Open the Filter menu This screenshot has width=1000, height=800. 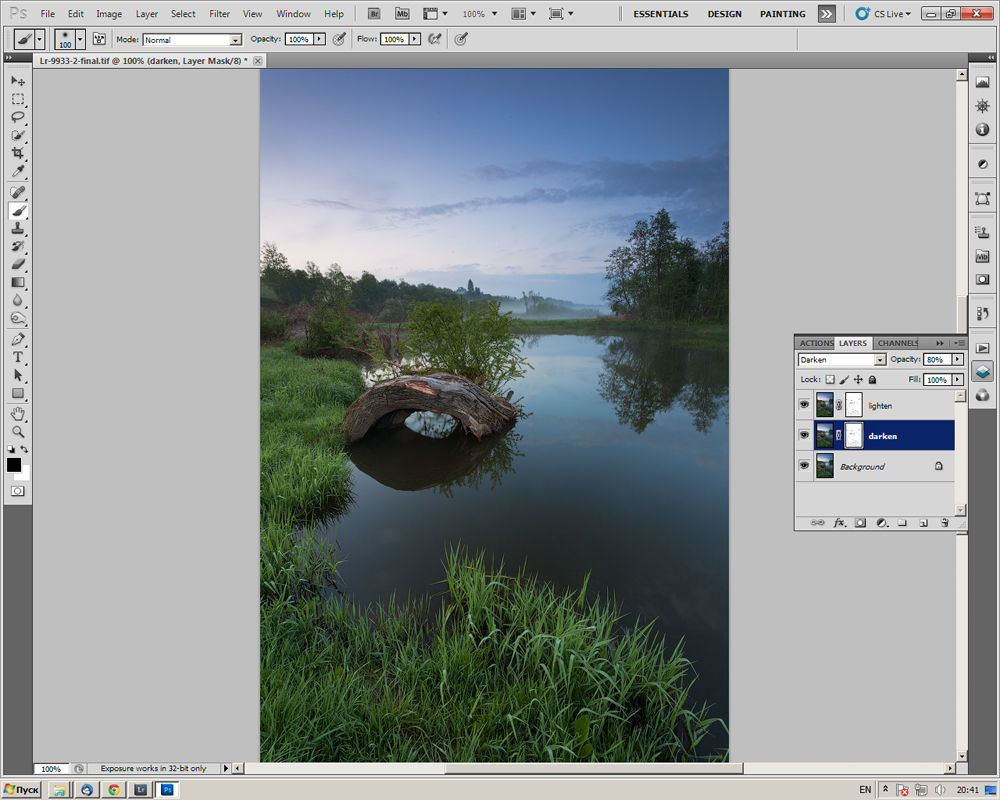coord(218,14)
